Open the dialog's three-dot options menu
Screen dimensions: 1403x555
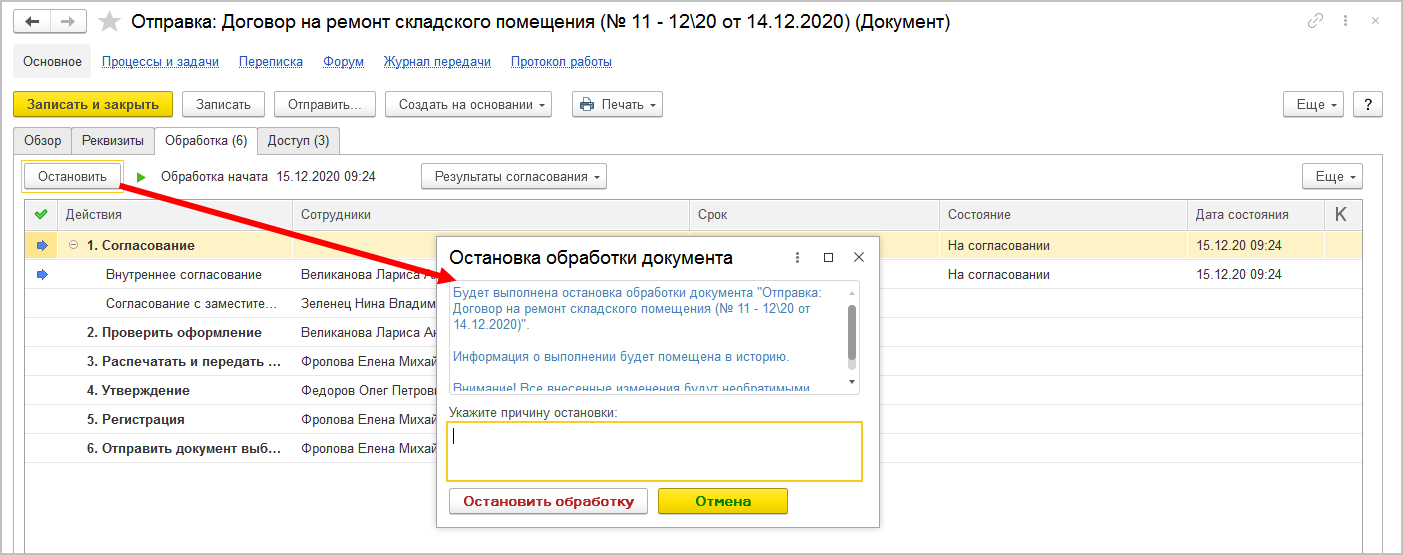point(797,257)
